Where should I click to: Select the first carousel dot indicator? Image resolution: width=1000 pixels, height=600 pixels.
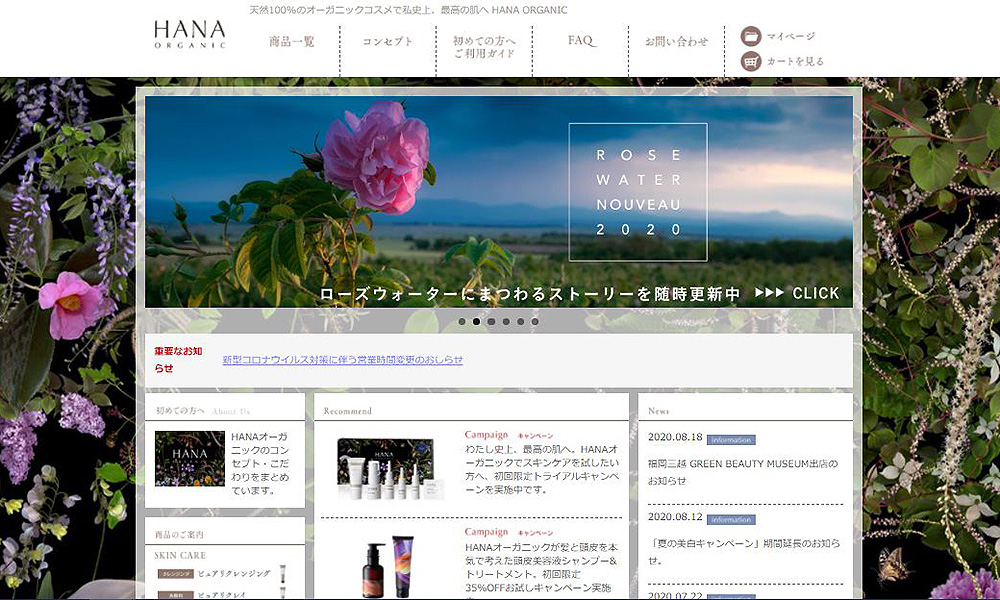[462, 322]
